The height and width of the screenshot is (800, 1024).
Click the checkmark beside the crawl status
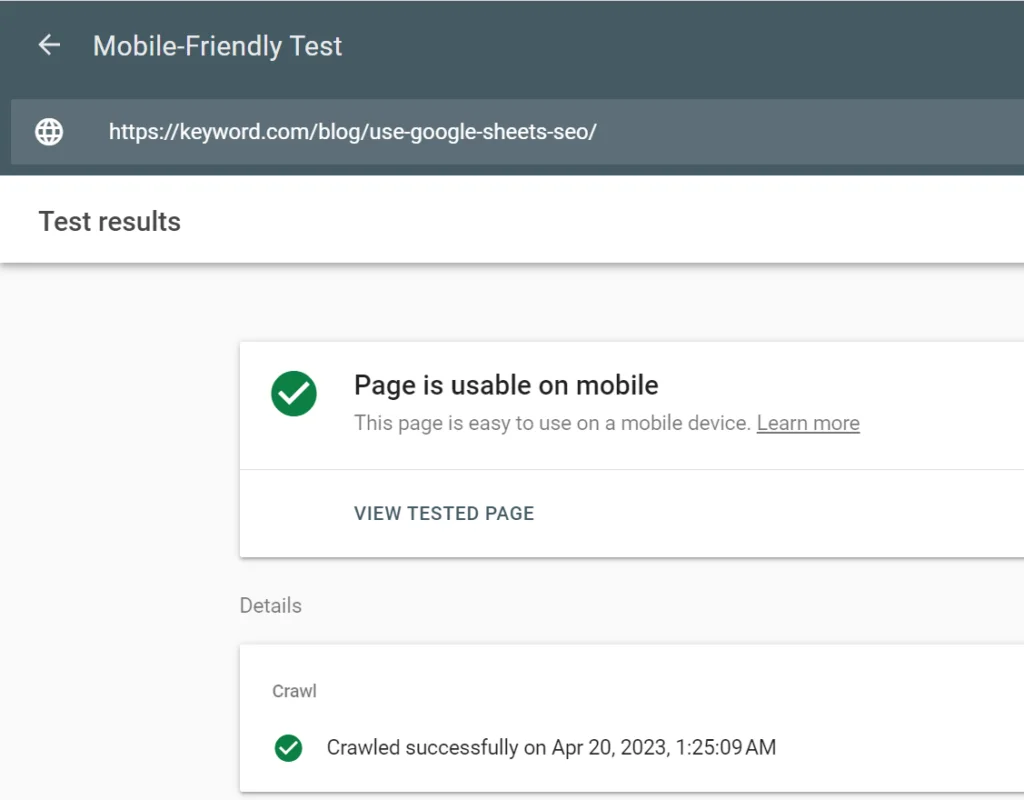tap(288, 747)
